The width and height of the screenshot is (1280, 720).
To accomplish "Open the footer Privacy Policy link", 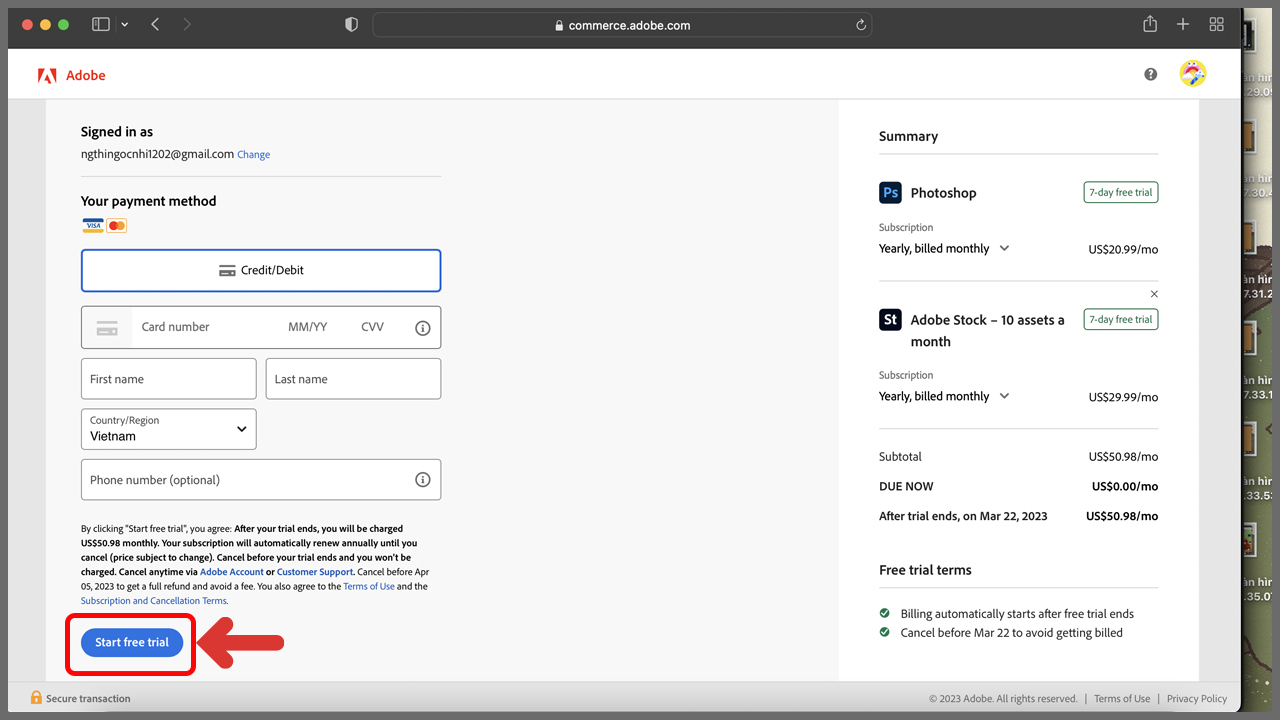I will 1197,699.
